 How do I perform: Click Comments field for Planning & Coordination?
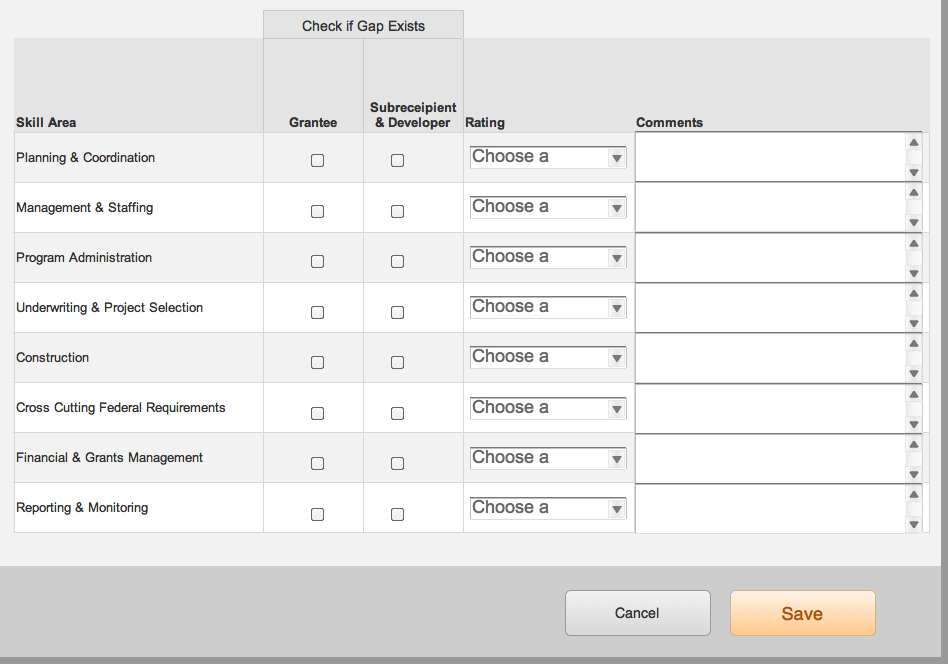(x=769, y=157)
